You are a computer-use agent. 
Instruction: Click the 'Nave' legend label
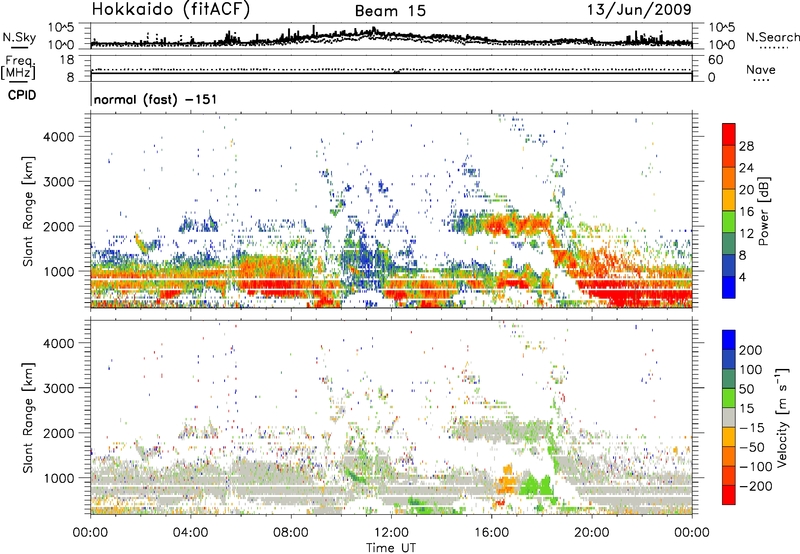click(761, 69)
